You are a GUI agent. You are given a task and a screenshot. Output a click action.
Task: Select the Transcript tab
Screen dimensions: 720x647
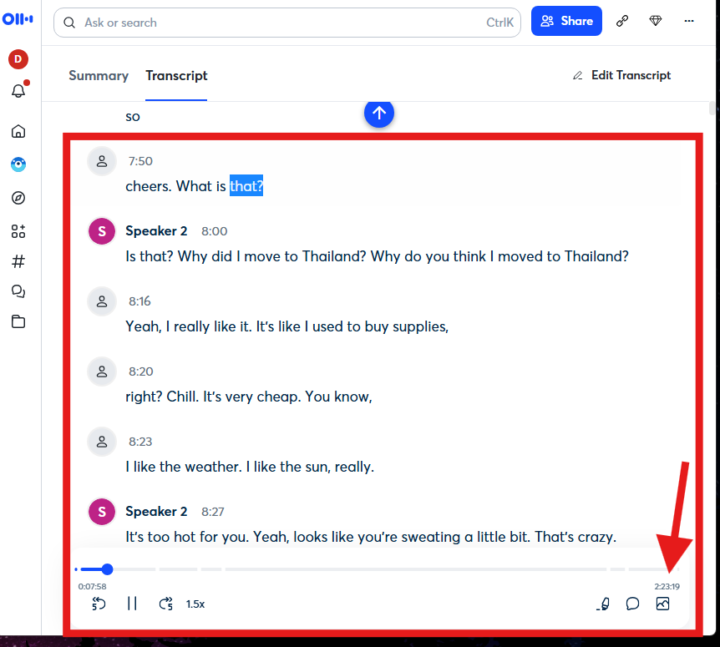coord(176,75)
